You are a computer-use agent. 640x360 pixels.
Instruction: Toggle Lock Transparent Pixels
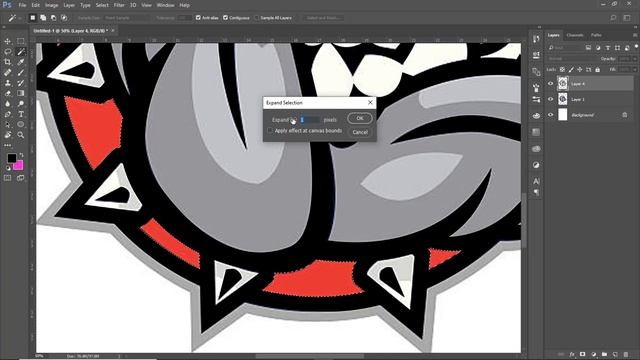pyautogui.click(x=562, y=70)
